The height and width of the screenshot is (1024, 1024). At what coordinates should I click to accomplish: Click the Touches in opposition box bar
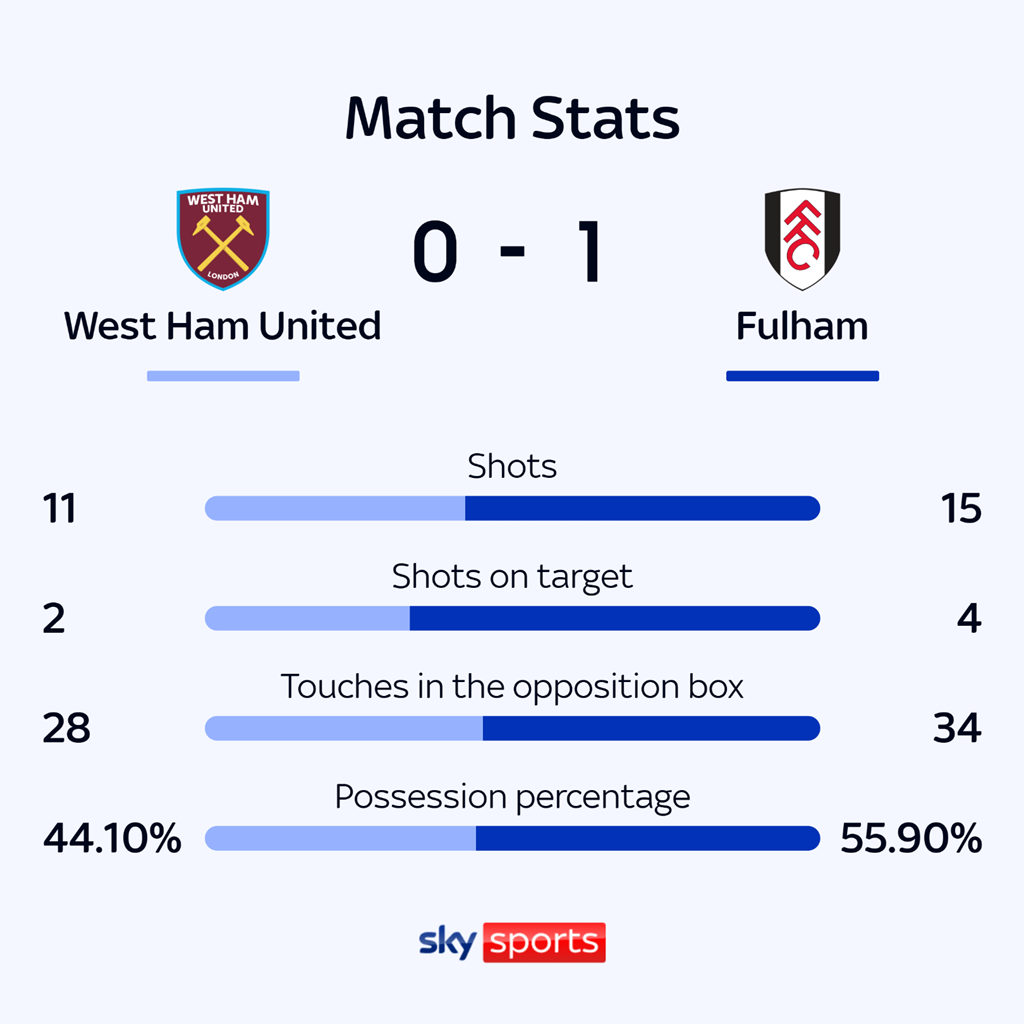tap(512, 728)
